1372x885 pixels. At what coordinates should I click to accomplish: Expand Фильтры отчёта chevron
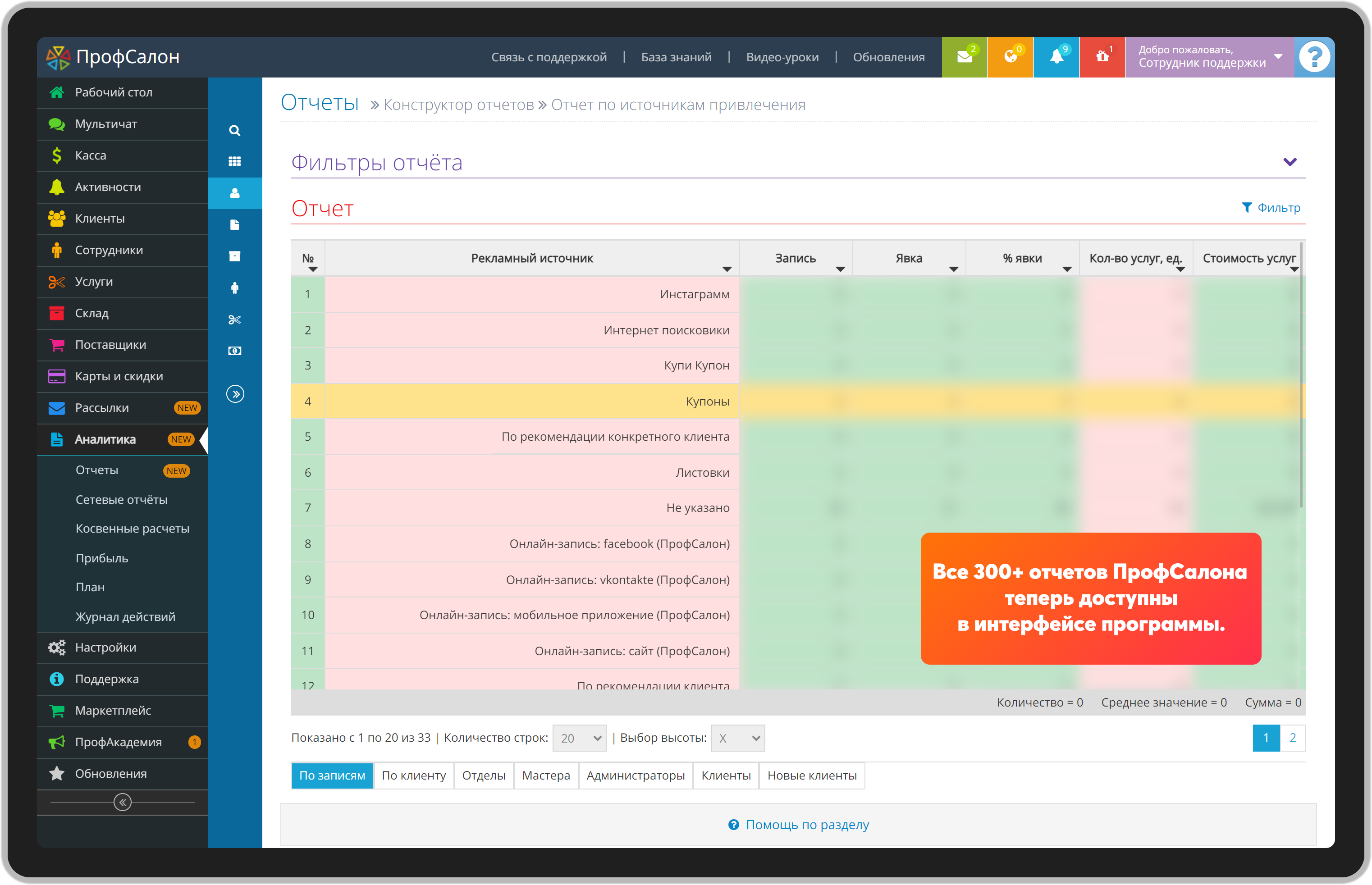click(1290, 162)
